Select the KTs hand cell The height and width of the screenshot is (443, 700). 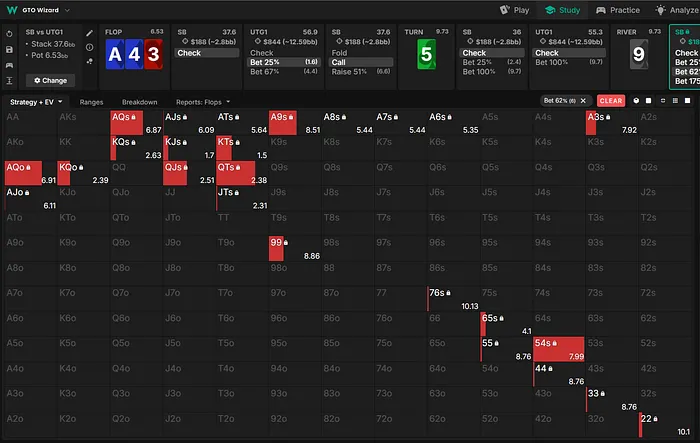[242, 148]
